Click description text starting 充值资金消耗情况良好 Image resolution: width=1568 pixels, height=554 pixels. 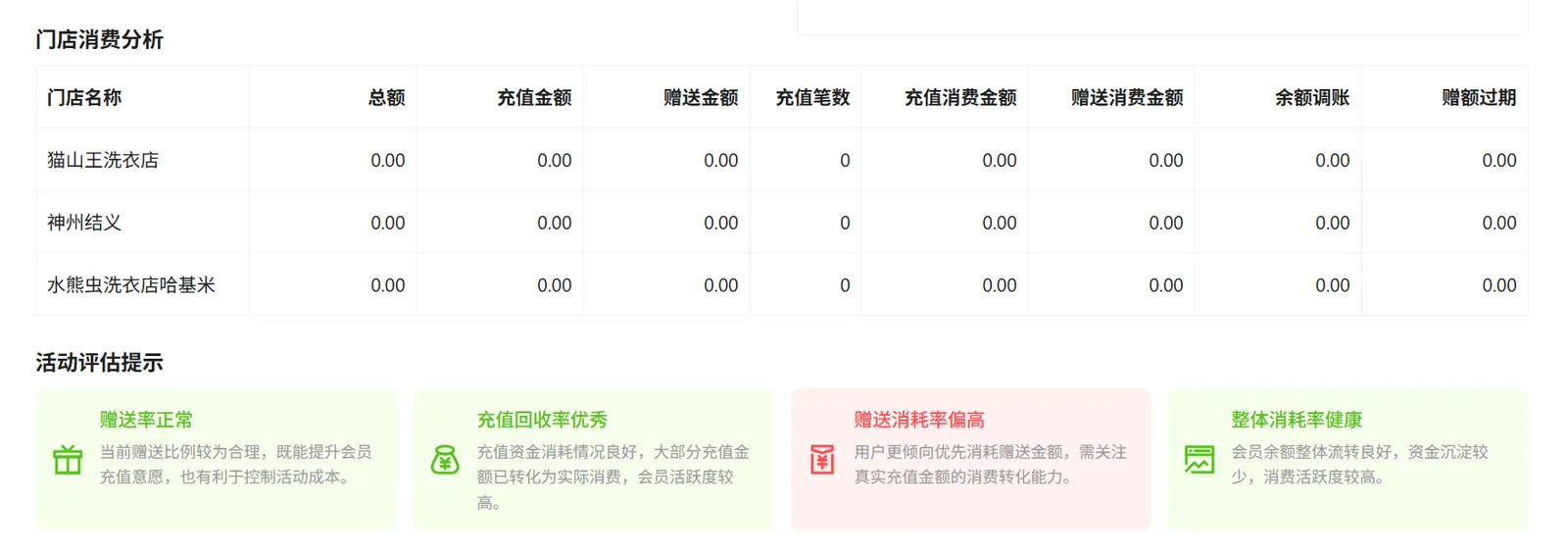(x=613, y=478)
